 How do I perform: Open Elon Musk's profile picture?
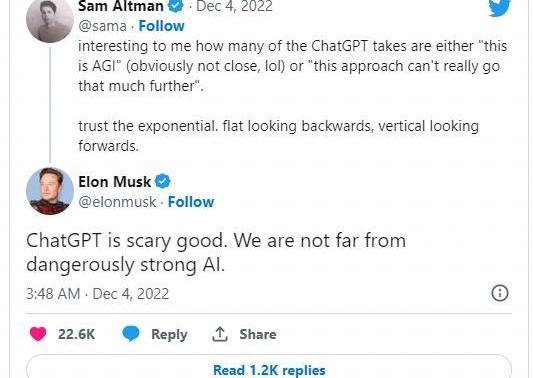coord(50,191)
